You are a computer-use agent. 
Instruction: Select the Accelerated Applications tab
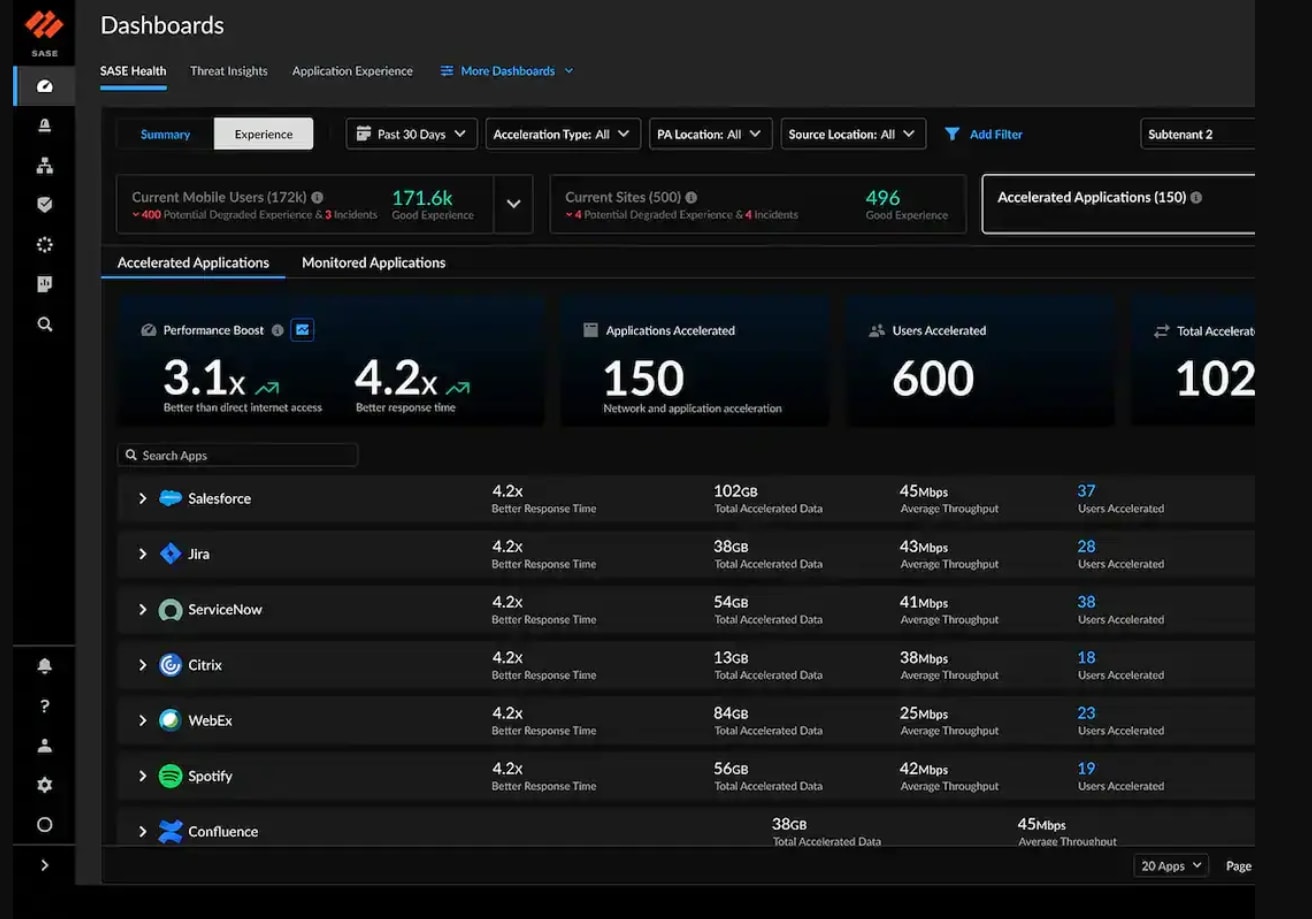click(x=193, y=263)
